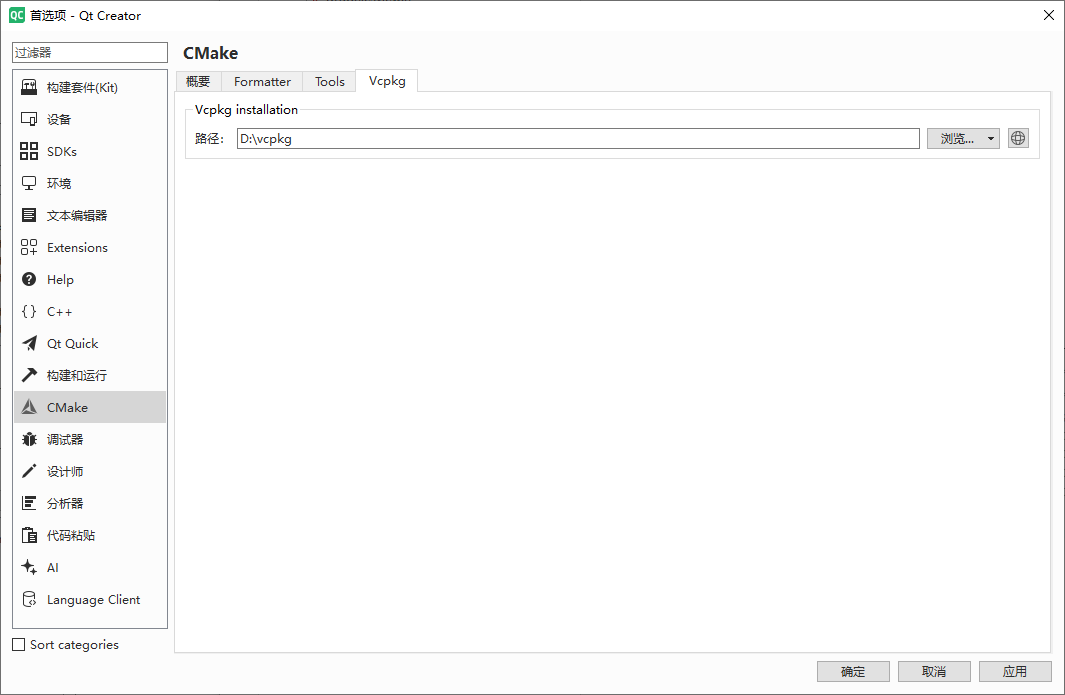Open the Language Client category
The width and height of the screenshot is (1065, 695).
point(92,600)
